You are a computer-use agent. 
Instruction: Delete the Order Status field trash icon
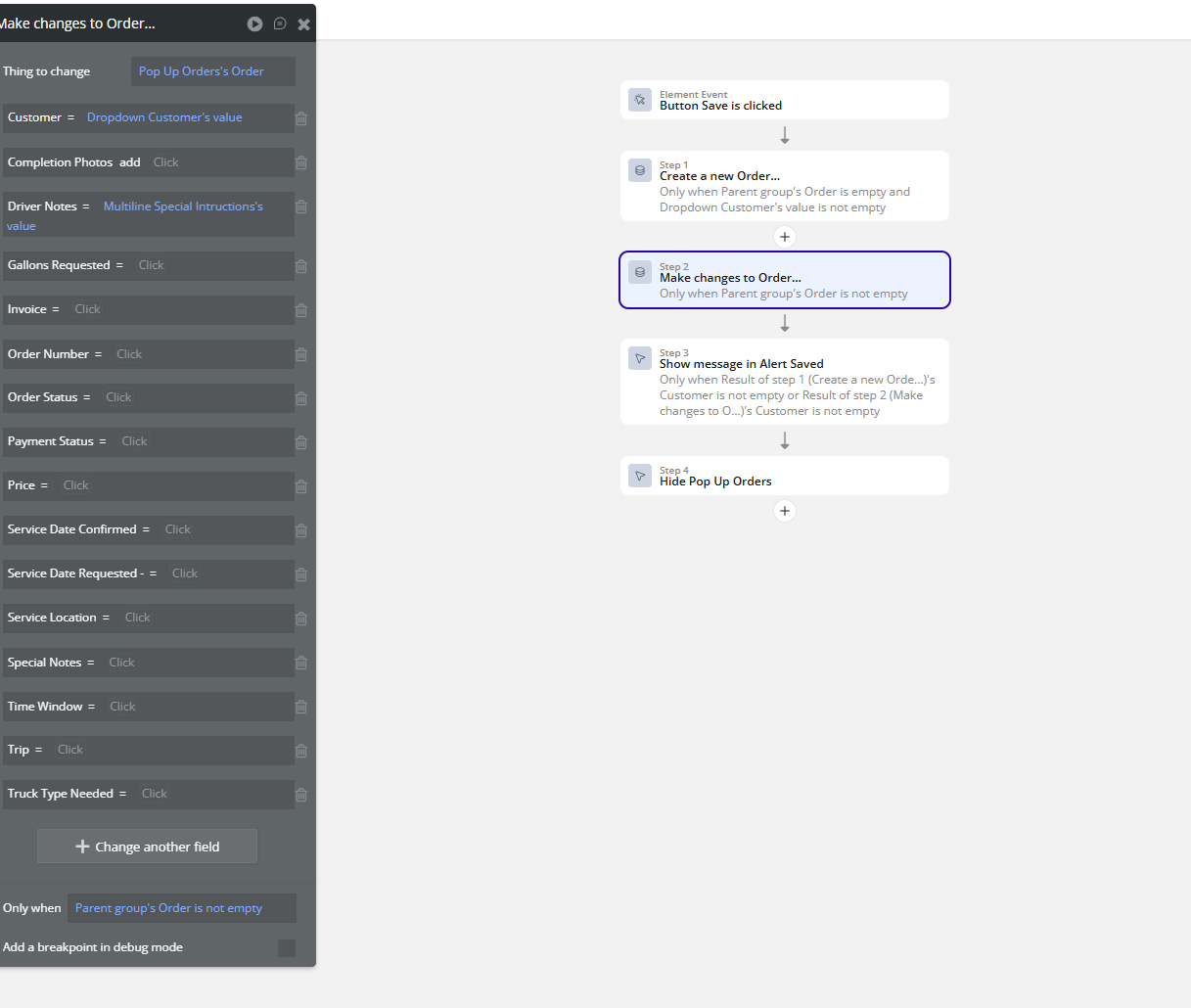pyautogui.click(x=301, y=398)
